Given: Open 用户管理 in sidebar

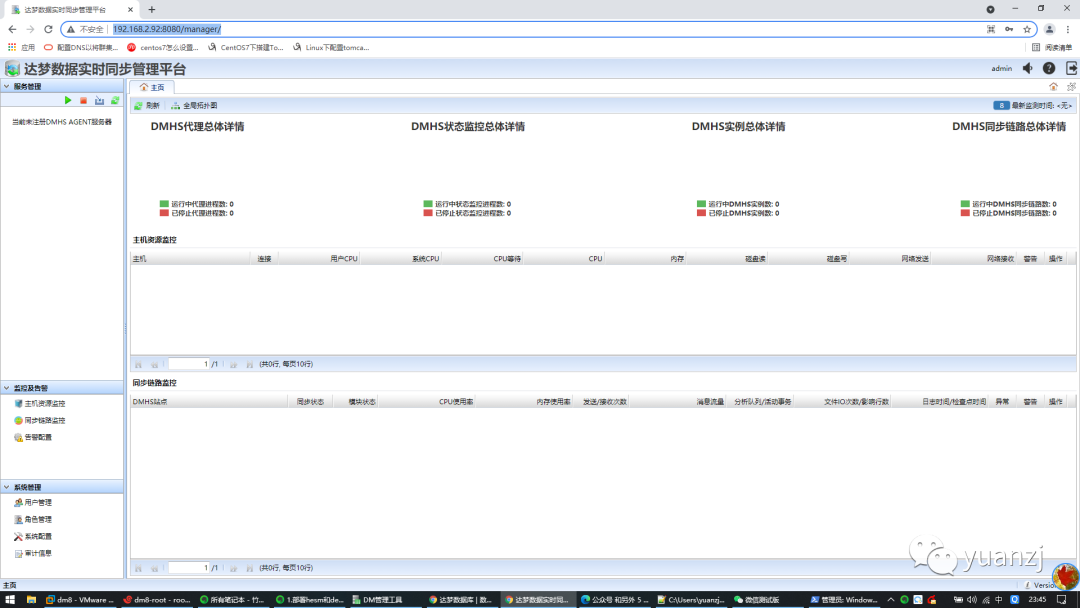Looking at the screenshot, I should pyautogui.click(x=33, y=503).
